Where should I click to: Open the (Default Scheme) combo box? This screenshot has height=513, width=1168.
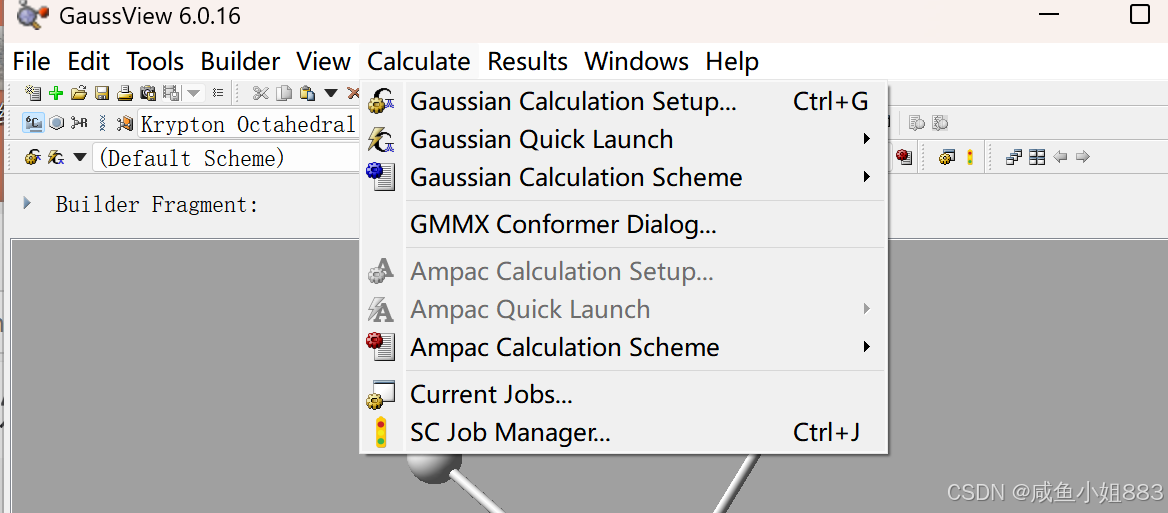(226, 158)
